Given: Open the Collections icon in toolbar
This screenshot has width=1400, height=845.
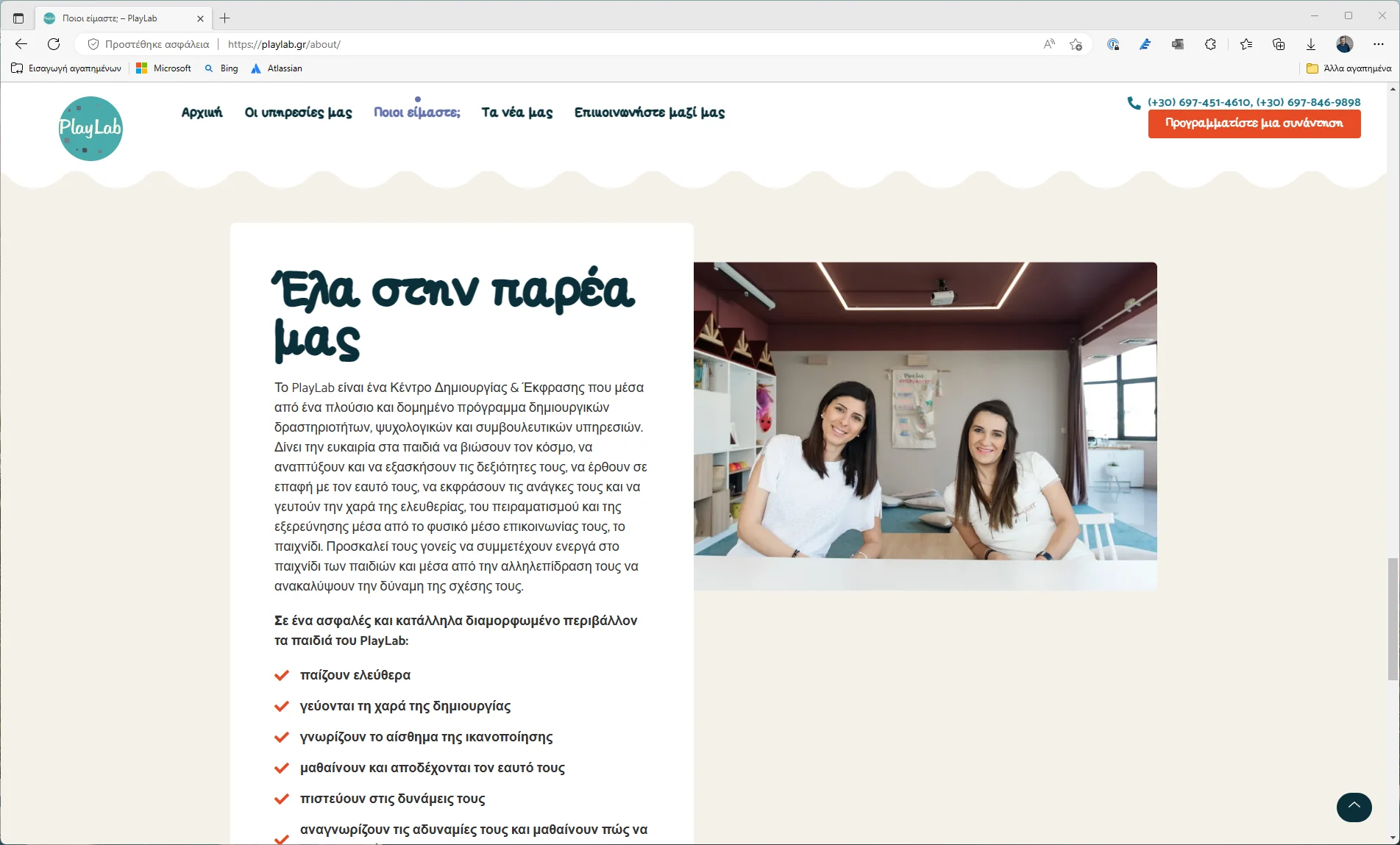Looking at the screenshot, I should (1279, 44).
